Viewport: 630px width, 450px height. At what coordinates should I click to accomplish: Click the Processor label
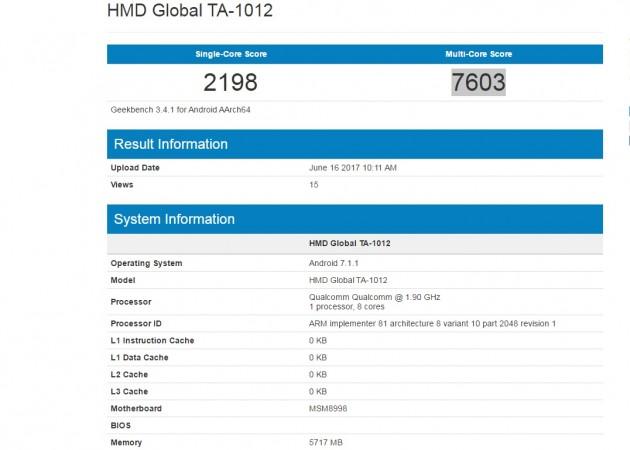[131, 302]
